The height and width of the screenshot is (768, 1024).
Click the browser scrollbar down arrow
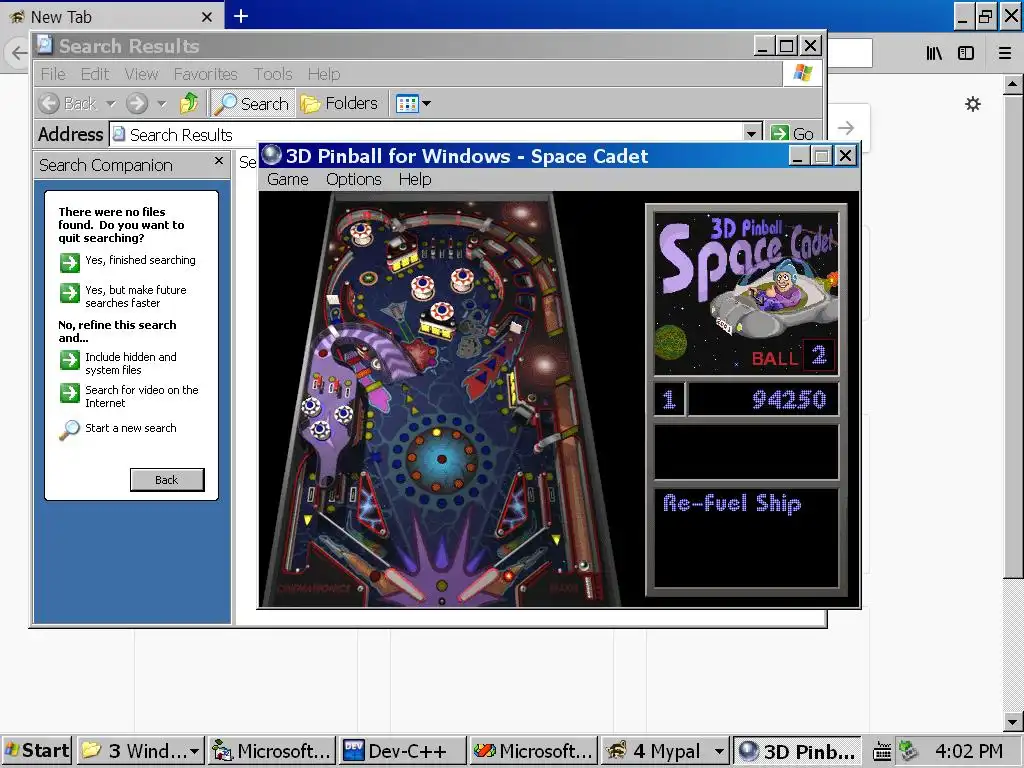tap(1013, 722)
